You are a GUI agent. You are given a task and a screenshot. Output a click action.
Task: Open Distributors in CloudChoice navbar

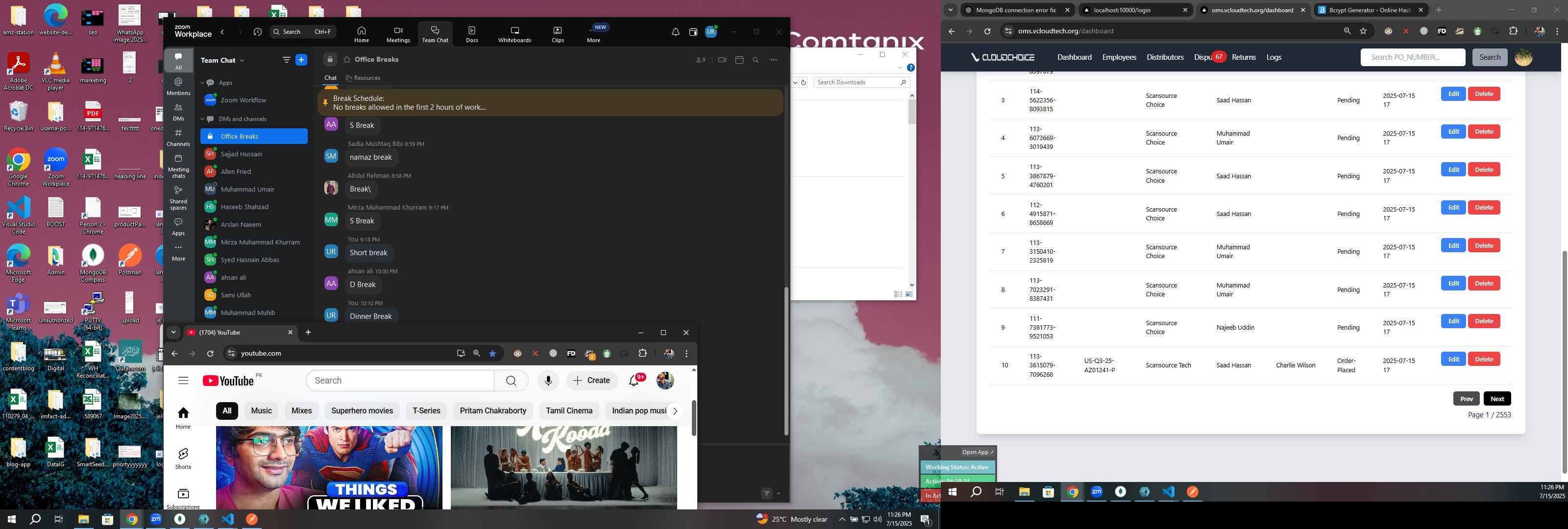click(x=1165, y=57)
